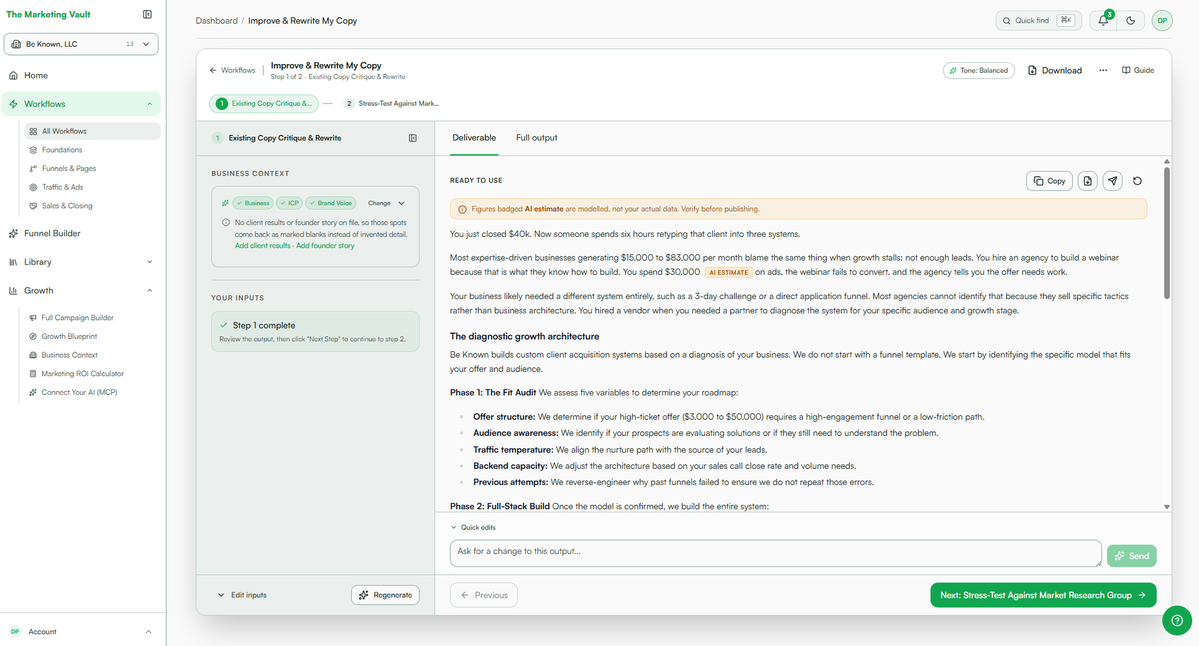Revert output with the undo arrow icon

pyautogui.click(x=1137, y=181)
